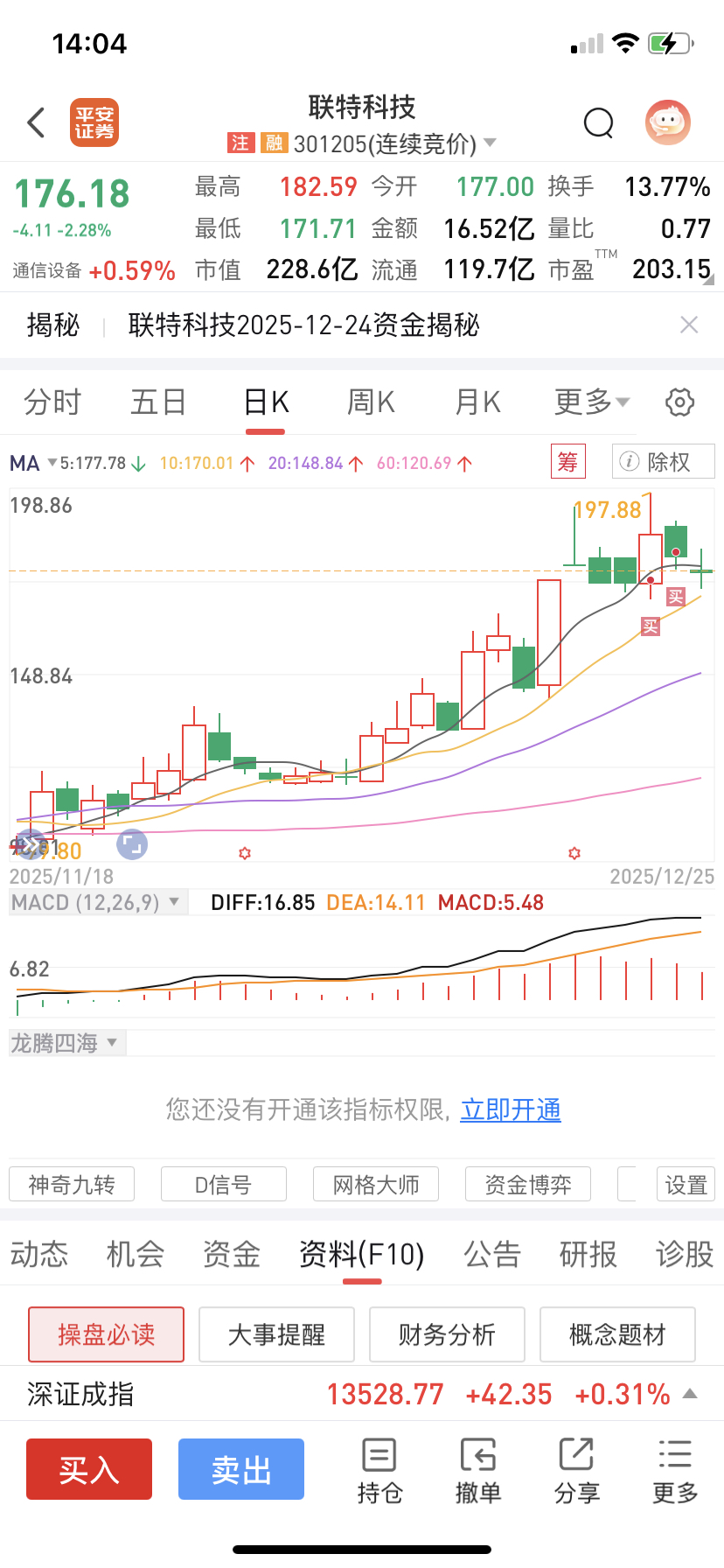The image size is (724, 1568).
Task: Tap the 揭秘 label on banner
Action: coord(53,325)
